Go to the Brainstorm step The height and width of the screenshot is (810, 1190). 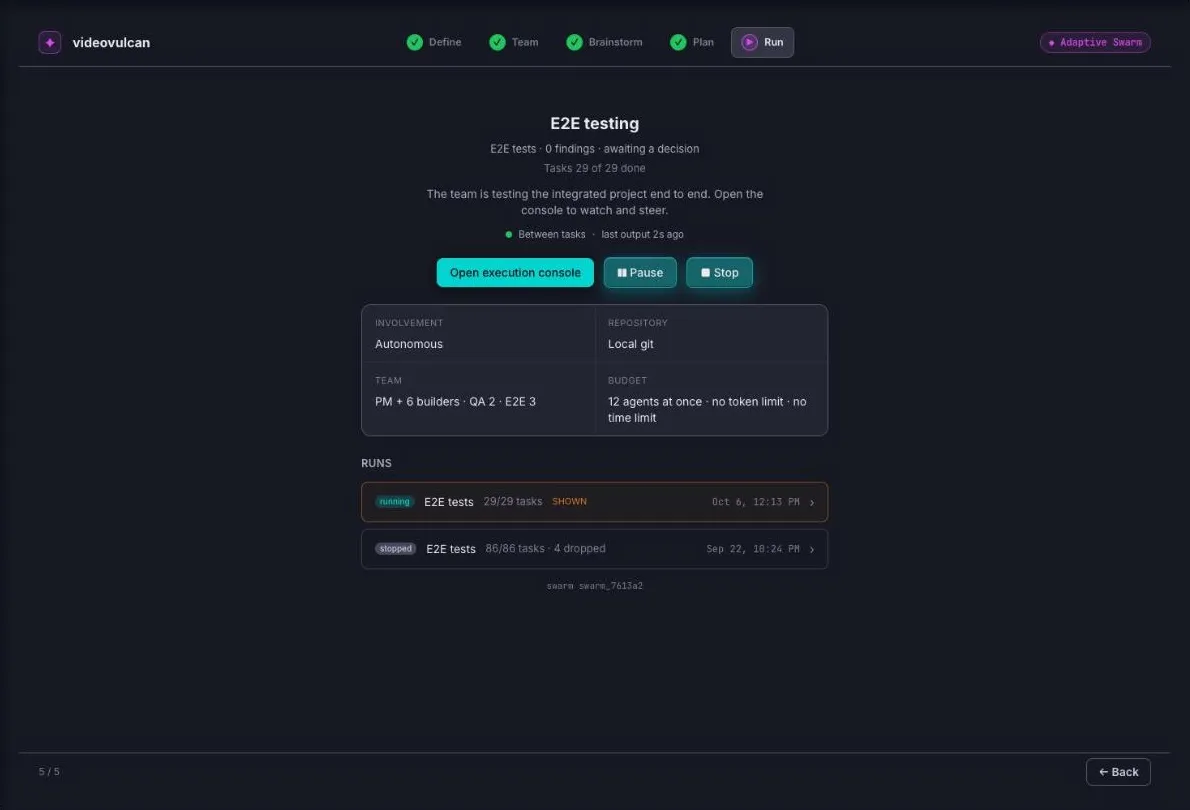604,43
